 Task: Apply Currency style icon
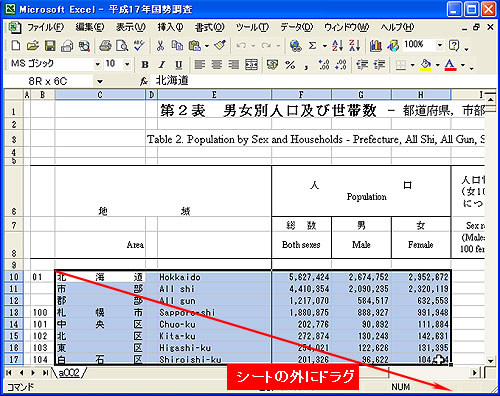coord(272,64)
